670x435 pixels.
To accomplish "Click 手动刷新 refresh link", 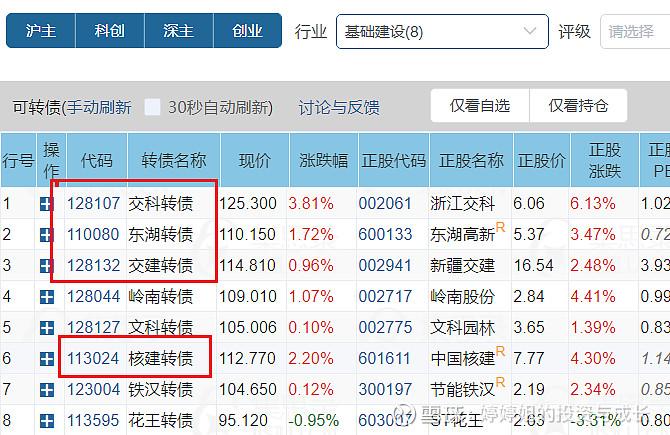I will point(99,107).
